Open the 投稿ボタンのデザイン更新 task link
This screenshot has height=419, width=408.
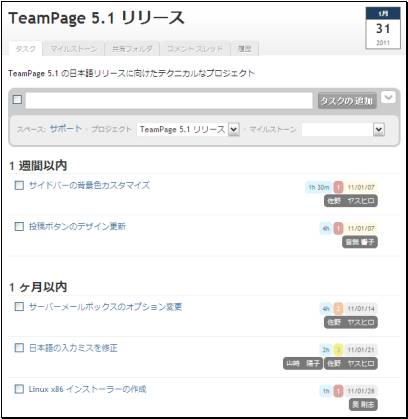(x=77, y=227)
